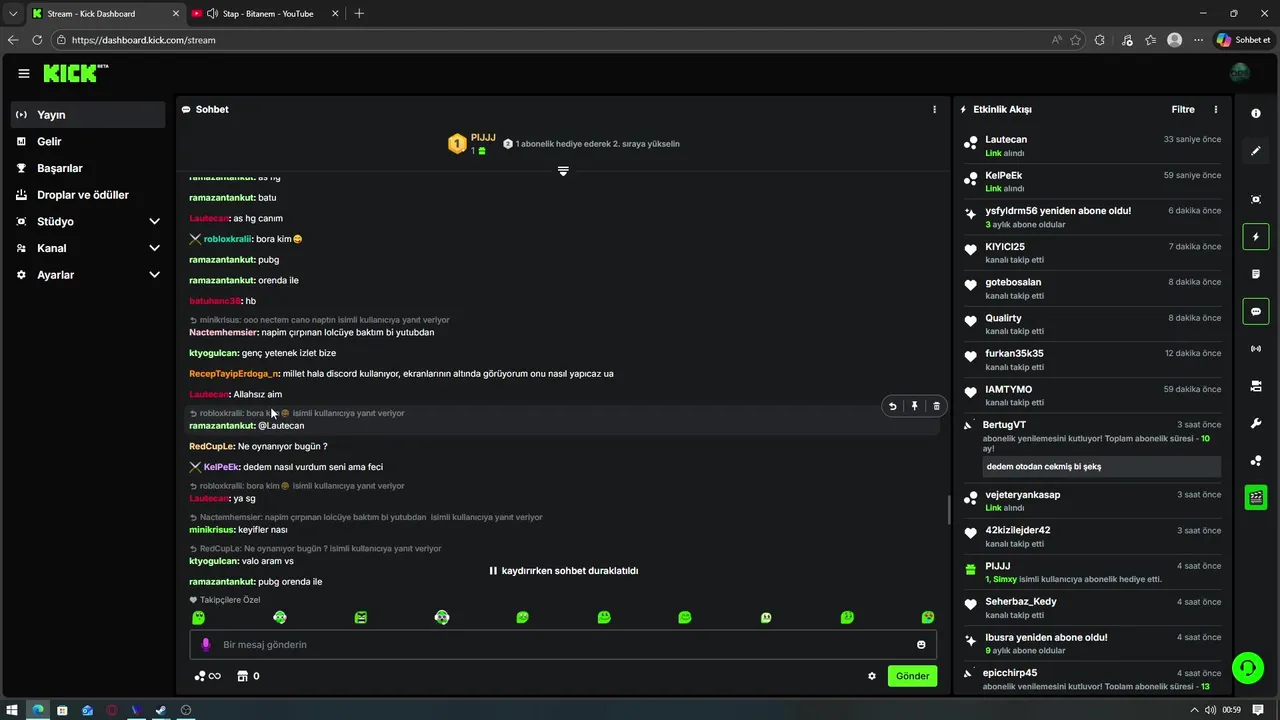
Task: Click BertugVT renewal entry in activity feed
Action: pyautogui.click(x=1092, y=447)
